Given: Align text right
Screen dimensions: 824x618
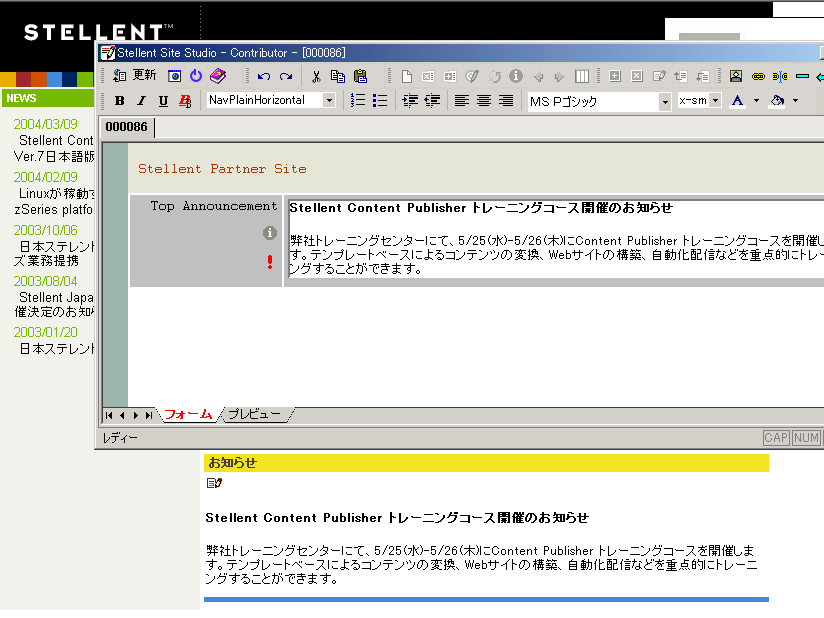Looking at the screenshot, I should [506, 100].
